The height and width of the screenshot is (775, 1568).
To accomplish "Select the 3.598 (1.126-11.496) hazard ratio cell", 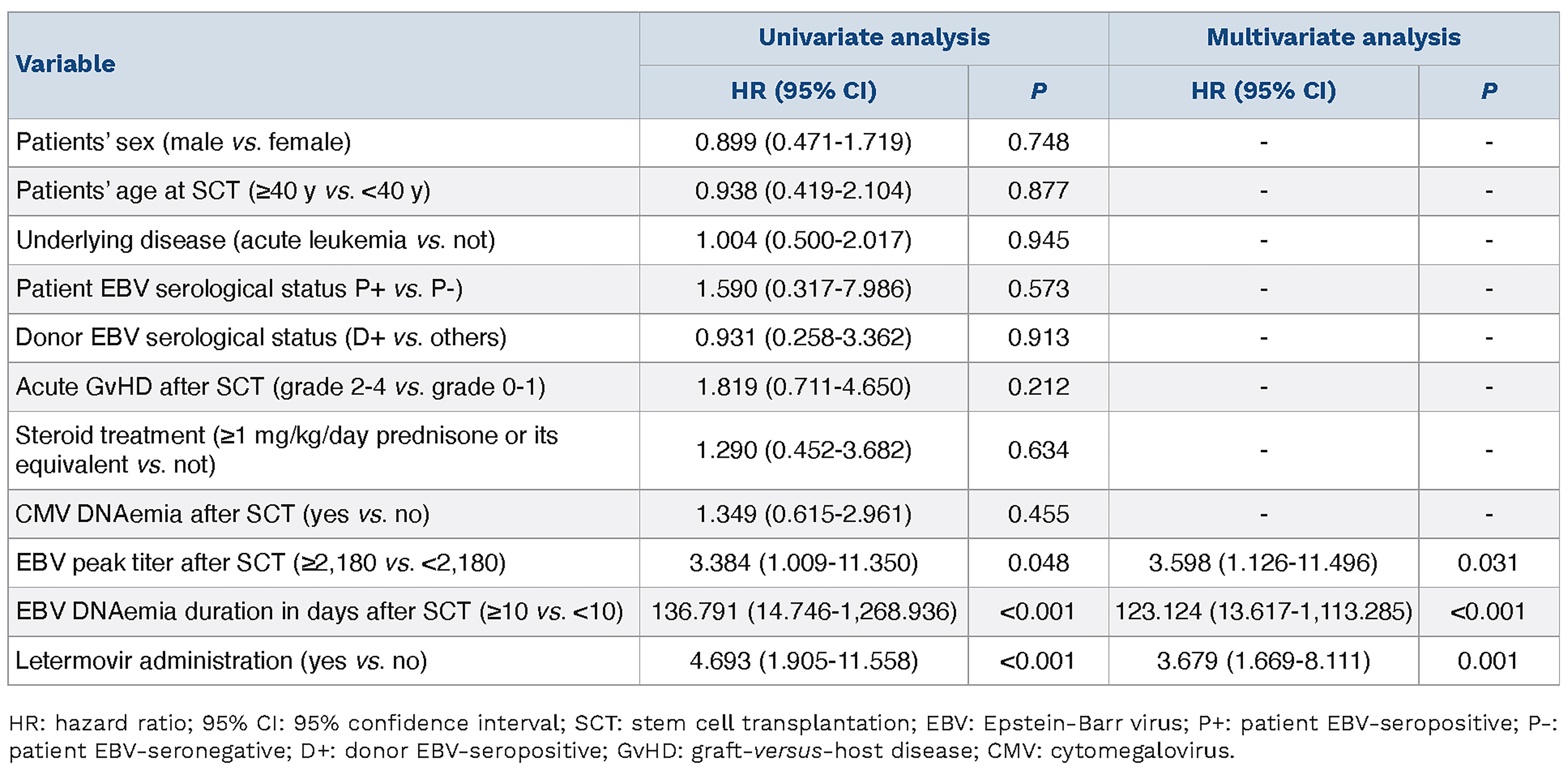I will (x=1263, y=563).
